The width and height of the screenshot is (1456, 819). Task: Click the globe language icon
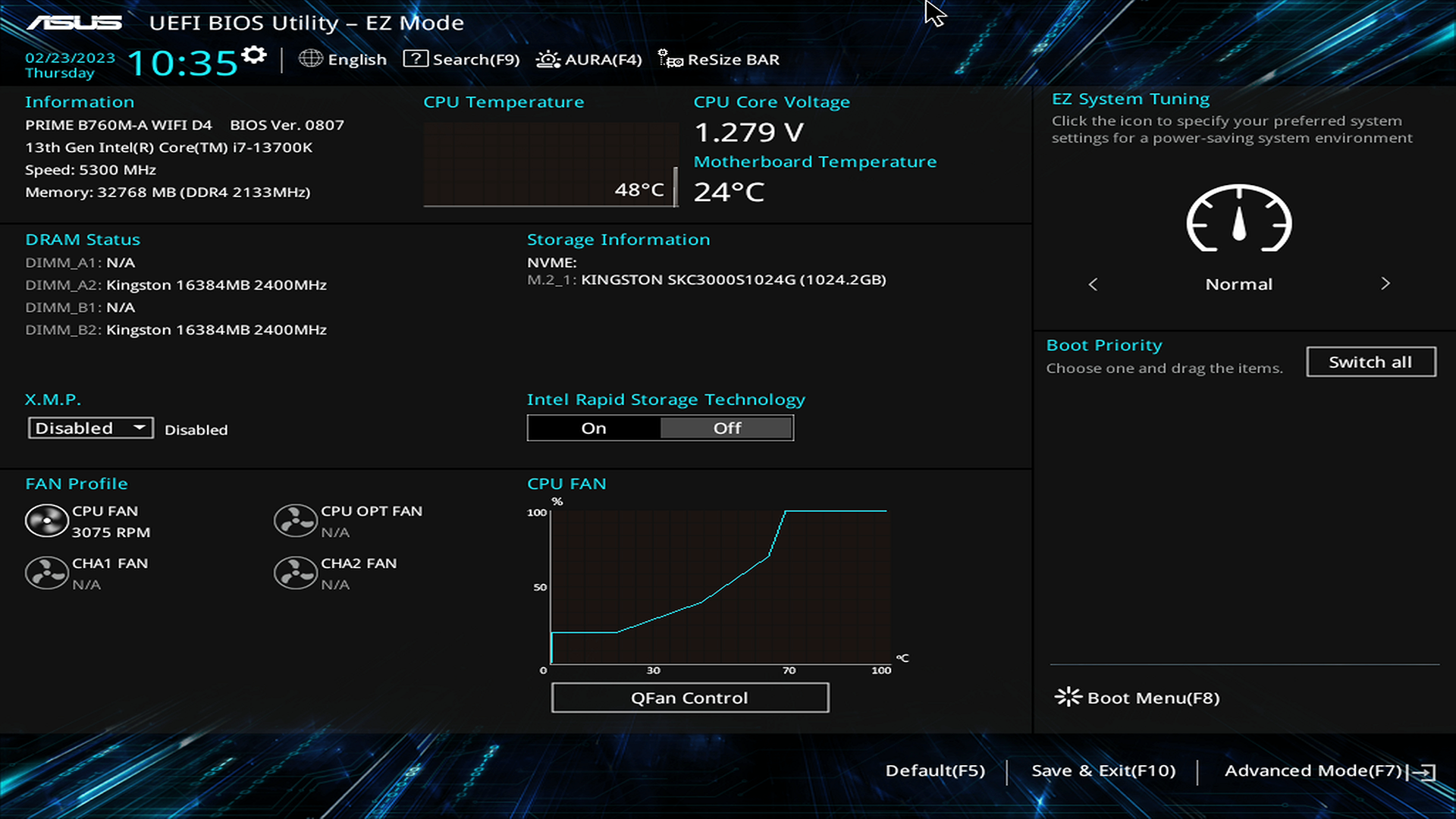(x=310, y=58)
